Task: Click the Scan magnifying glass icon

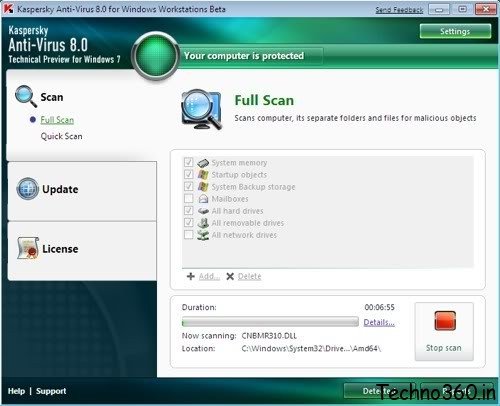Action: click(26, 96)
